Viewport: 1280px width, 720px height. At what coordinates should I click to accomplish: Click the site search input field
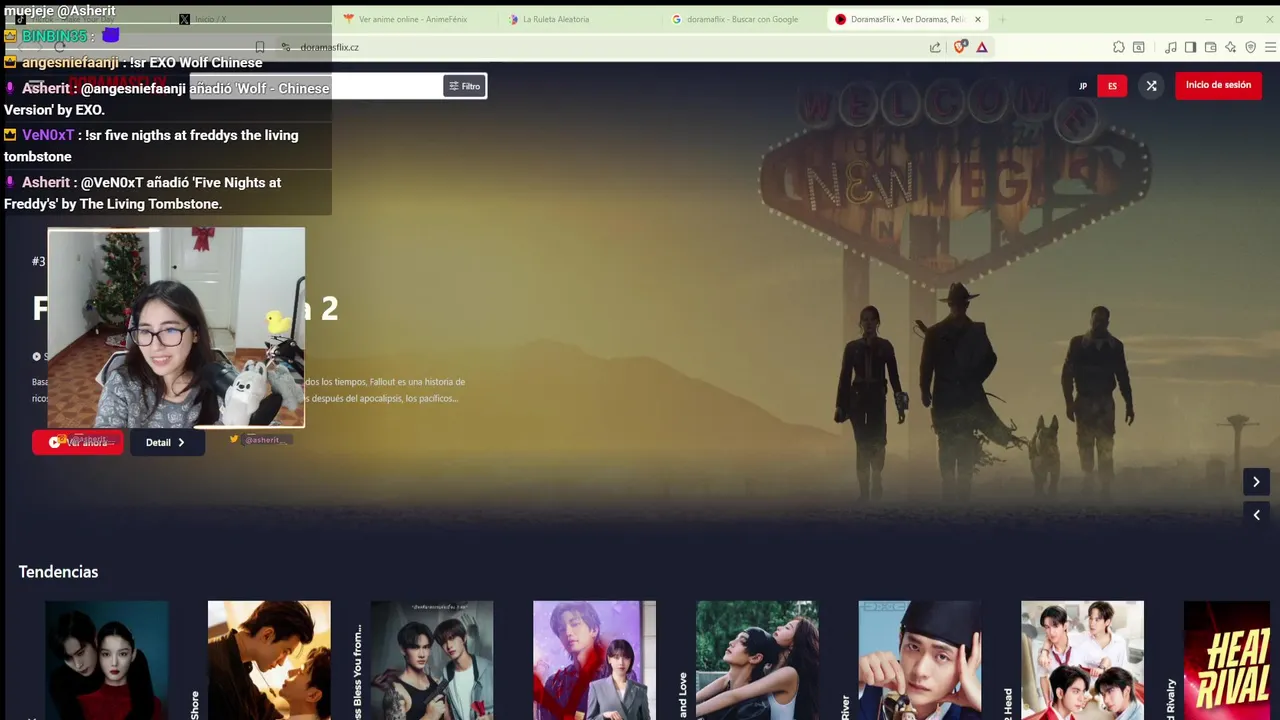[316, 86]
